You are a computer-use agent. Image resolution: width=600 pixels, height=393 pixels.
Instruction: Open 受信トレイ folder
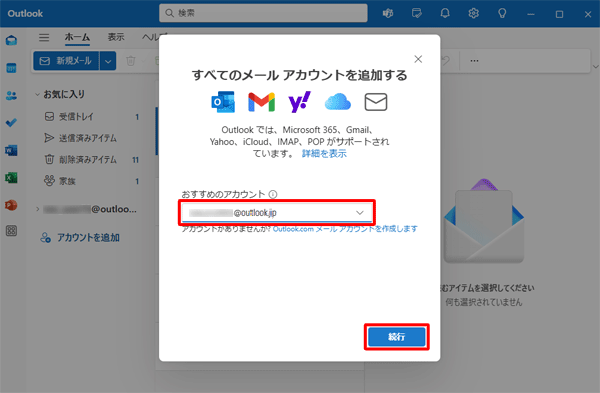[x=92, y=117]
